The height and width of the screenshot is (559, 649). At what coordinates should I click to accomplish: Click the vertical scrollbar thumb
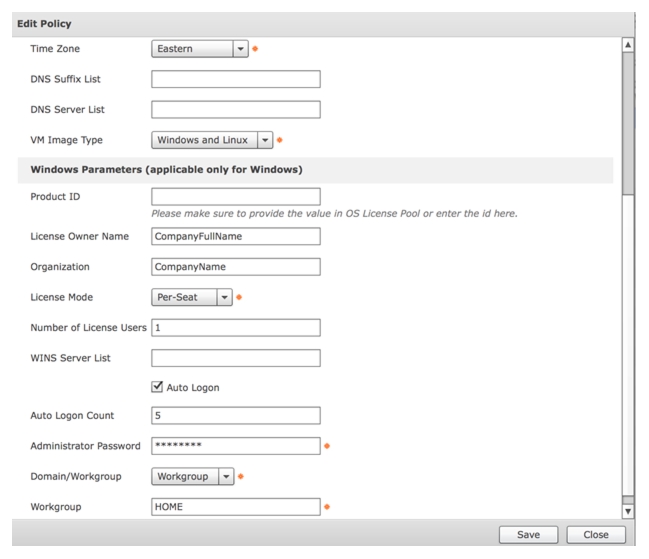click(628, 123)
